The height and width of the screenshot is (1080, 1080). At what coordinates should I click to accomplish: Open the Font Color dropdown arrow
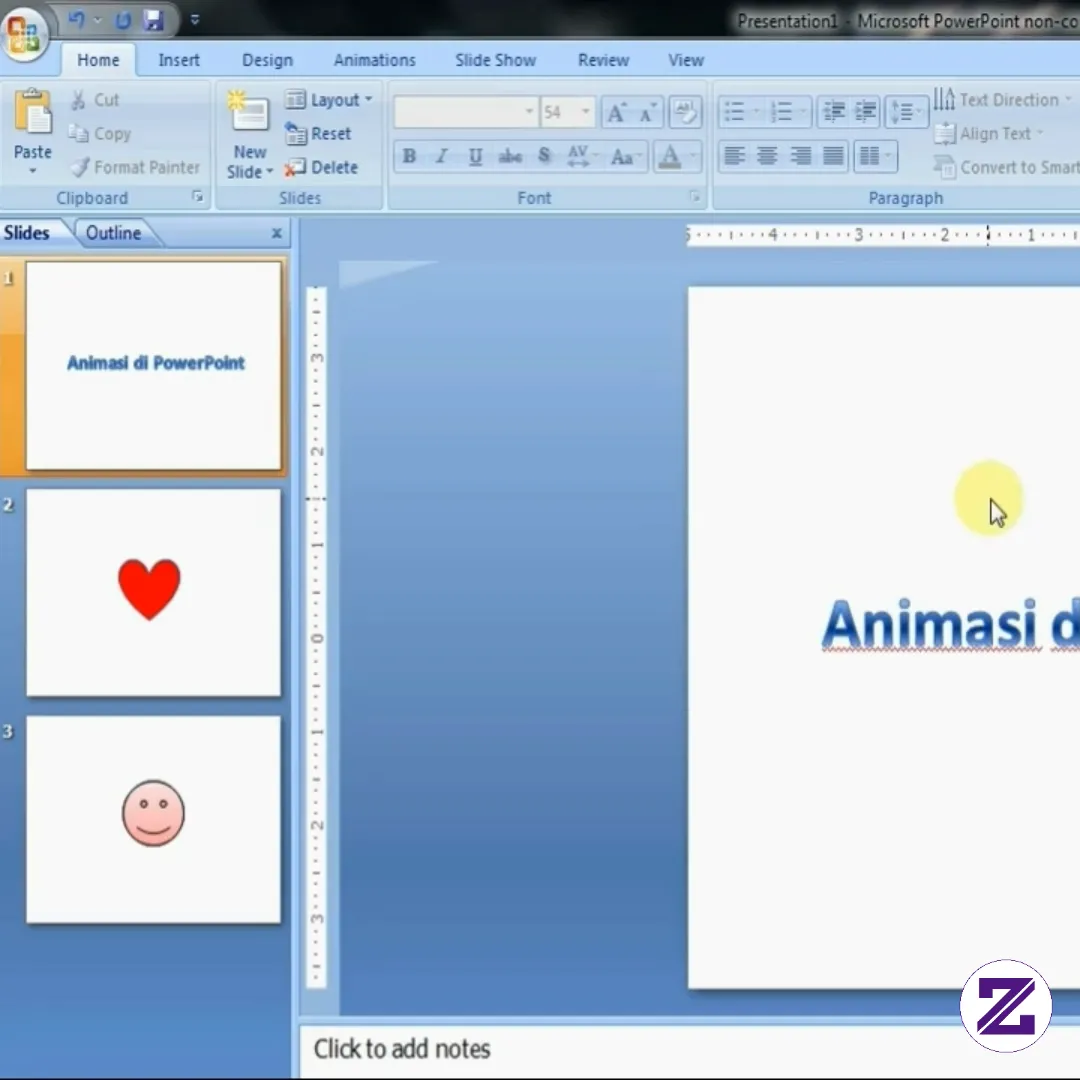694,156
